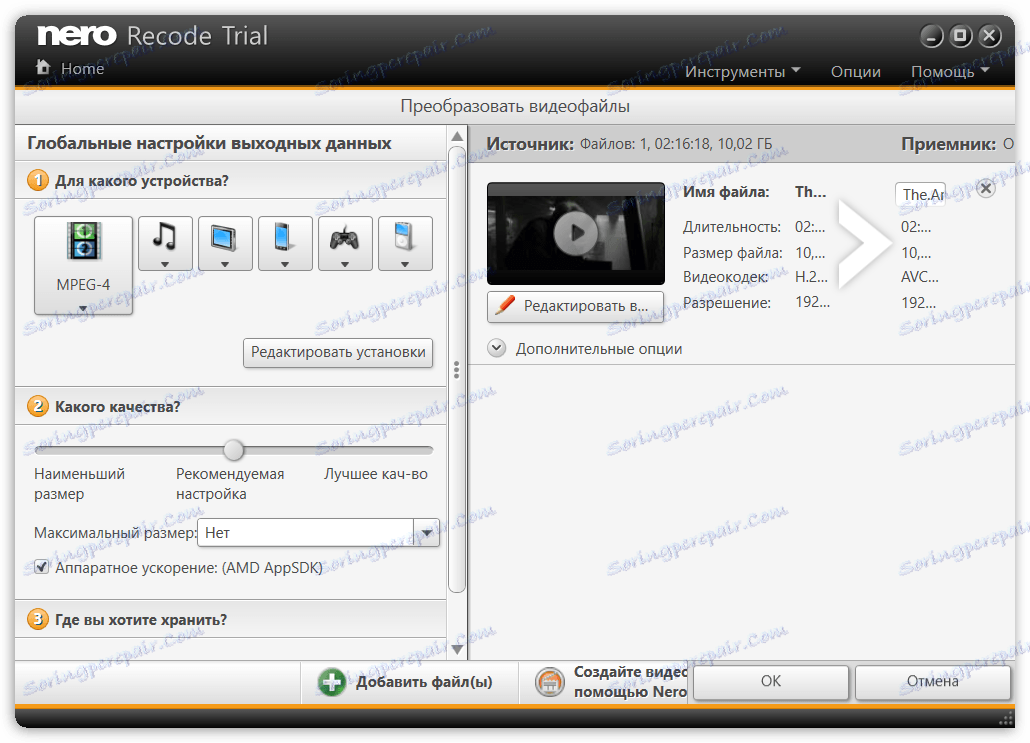Select the gamepad console device icon
Screen dimensions: 1030x743
pyautogui.click(x=344, y=238)
